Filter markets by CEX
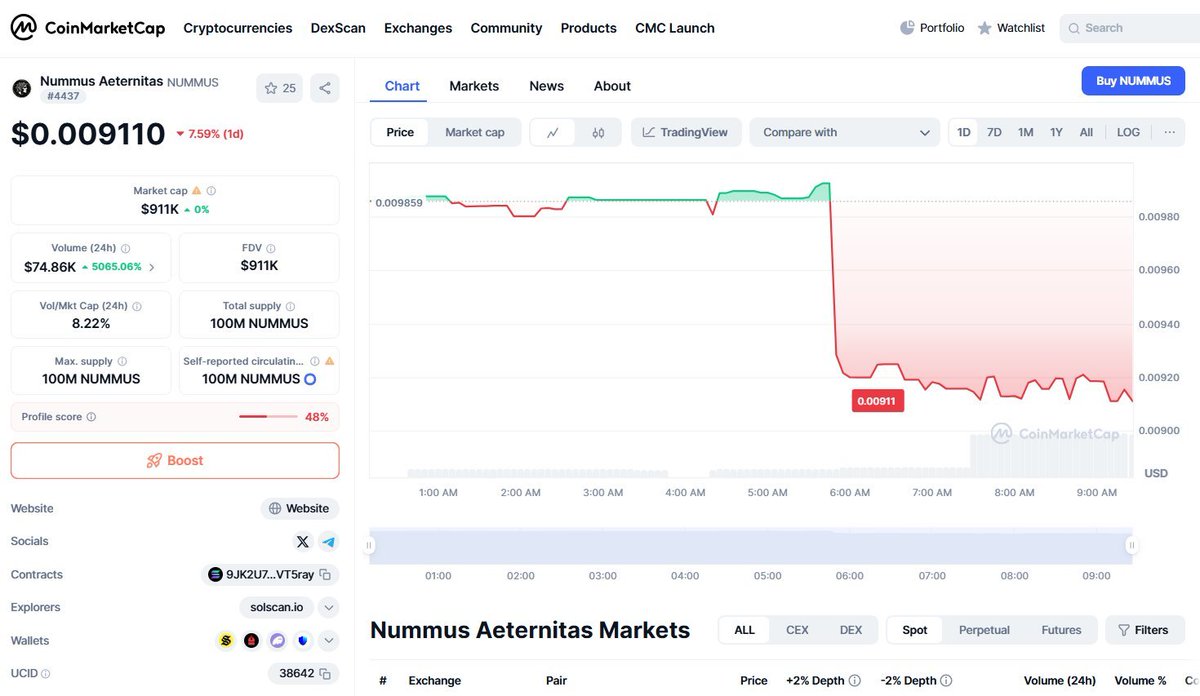Image resolution: width=1200 pixels, height=696 pixels. [797, 630]
